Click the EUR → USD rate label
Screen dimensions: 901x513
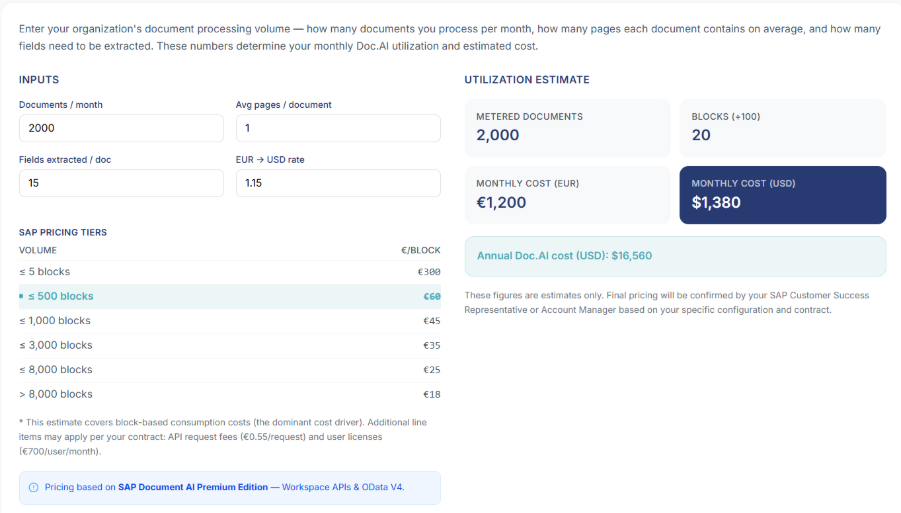270,160
